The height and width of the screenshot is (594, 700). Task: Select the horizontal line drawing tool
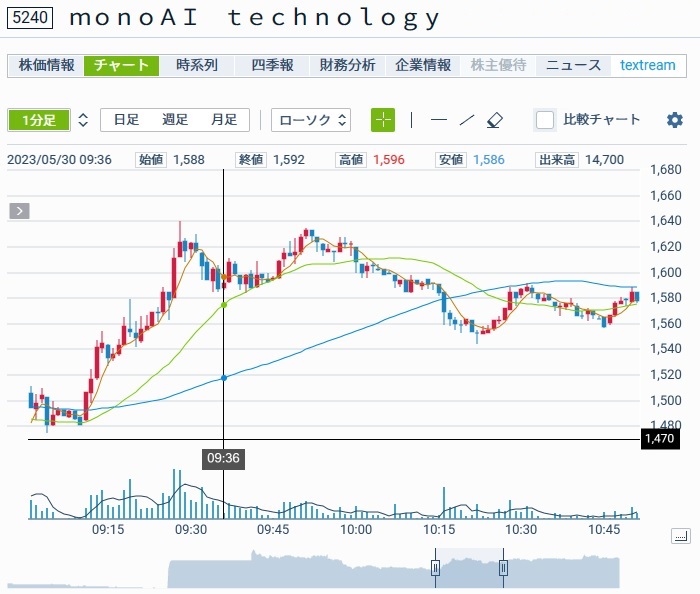439,120
